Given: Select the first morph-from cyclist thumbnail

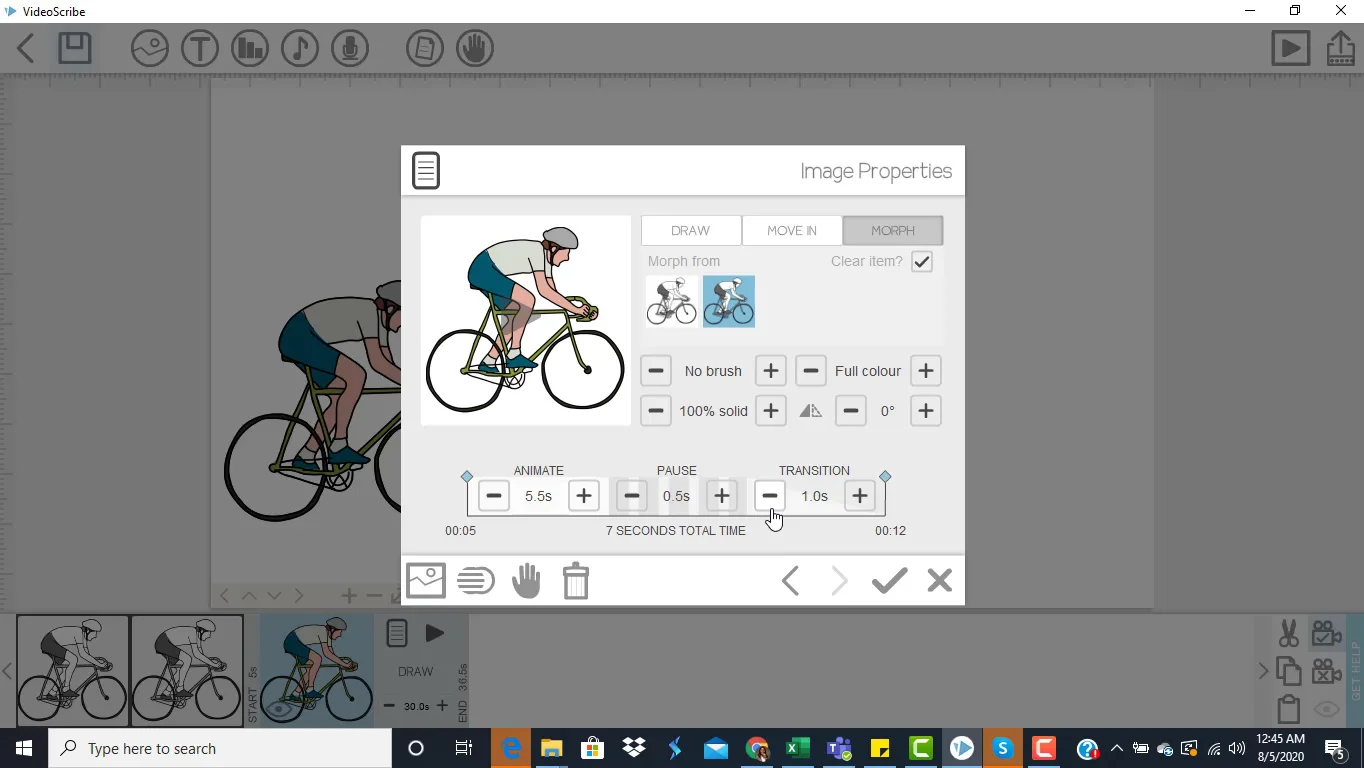Looking at the screenshot, I should (x=672, y=302).
